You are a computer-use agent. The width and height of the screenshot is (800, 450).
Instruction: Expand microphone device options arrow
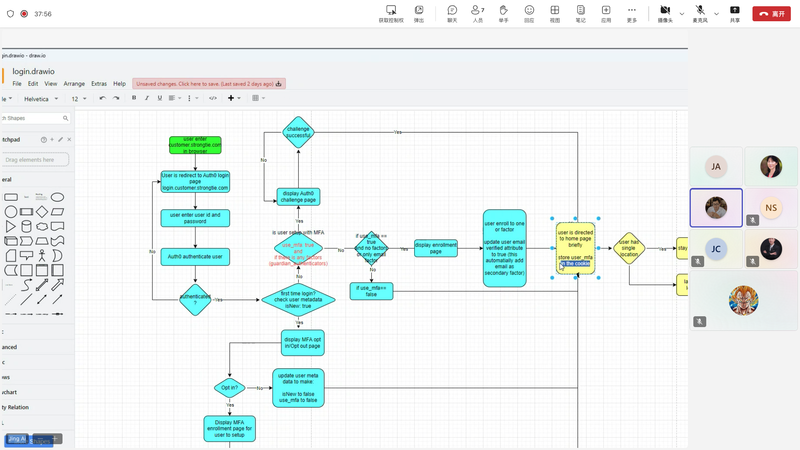pos(716,14)
